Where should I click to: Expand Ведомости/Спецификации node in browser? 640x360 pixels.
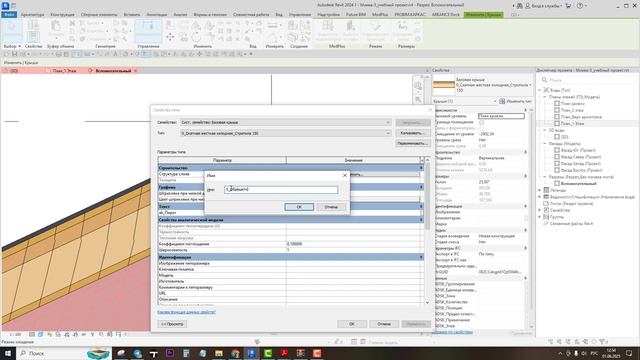click(540, 197)
